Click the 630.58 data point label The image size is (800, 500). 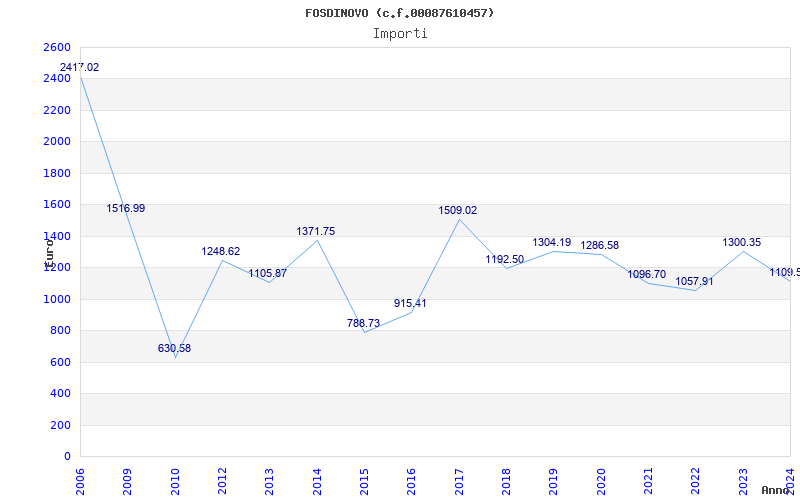click(x=174, y=348)
